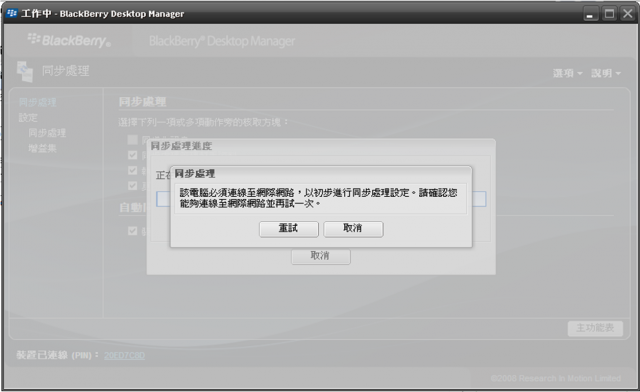Open the 說明 help dropdown menu
Viewport: 640px width, 392px height.
606,74
